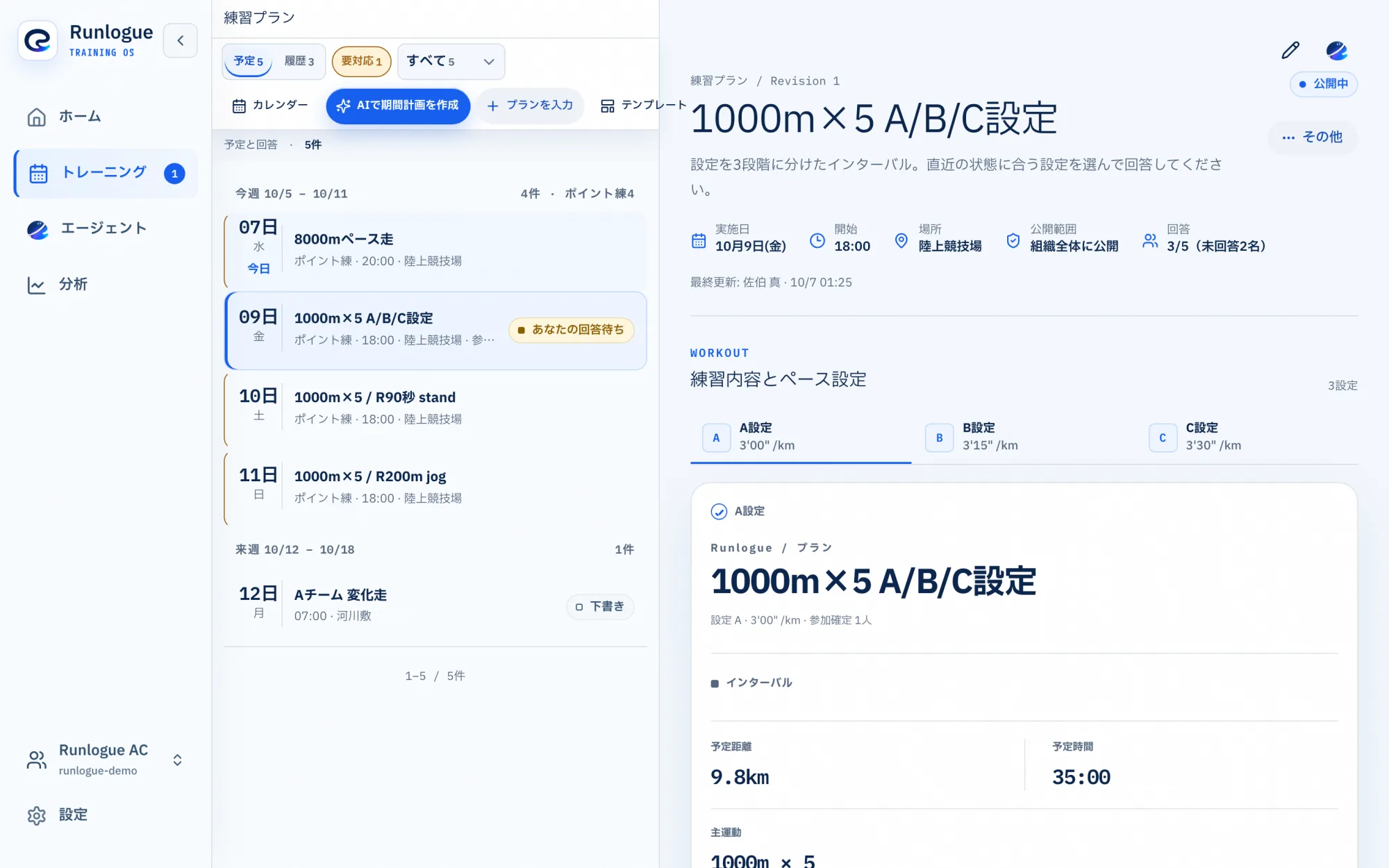
Task: Select the B設定 3'15" /km tab
Action: [x=1024, y=437]
